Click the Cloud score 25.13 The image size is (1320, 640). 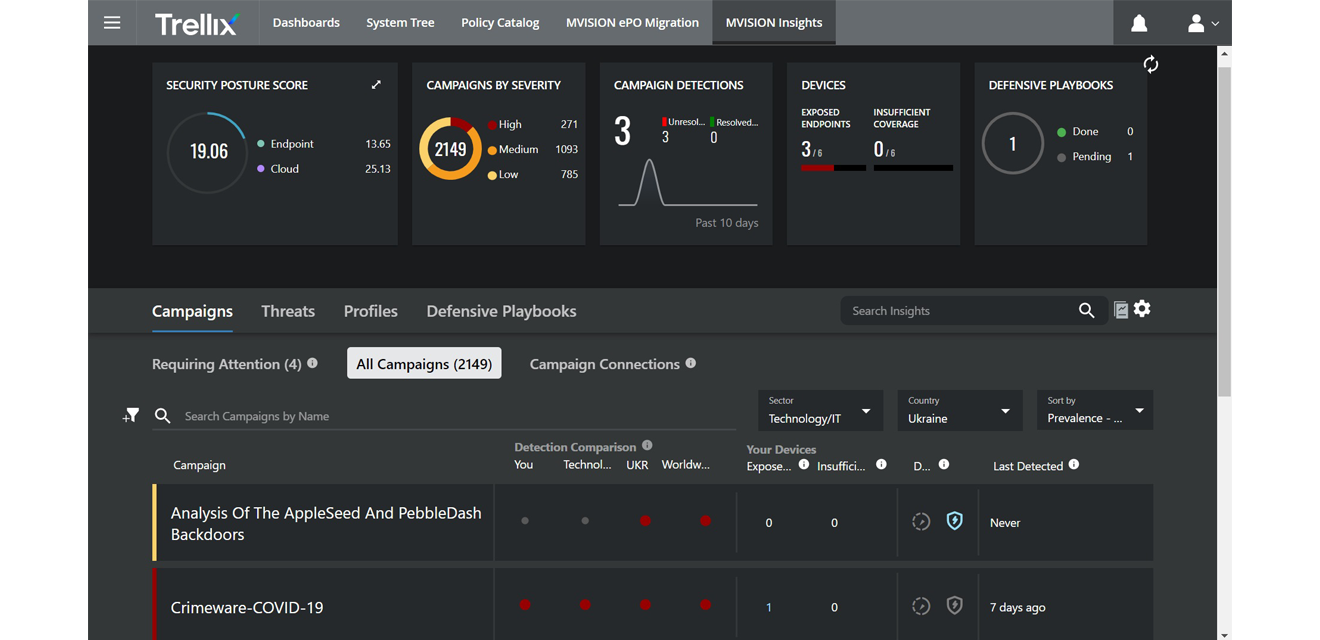tap(378, 169)
